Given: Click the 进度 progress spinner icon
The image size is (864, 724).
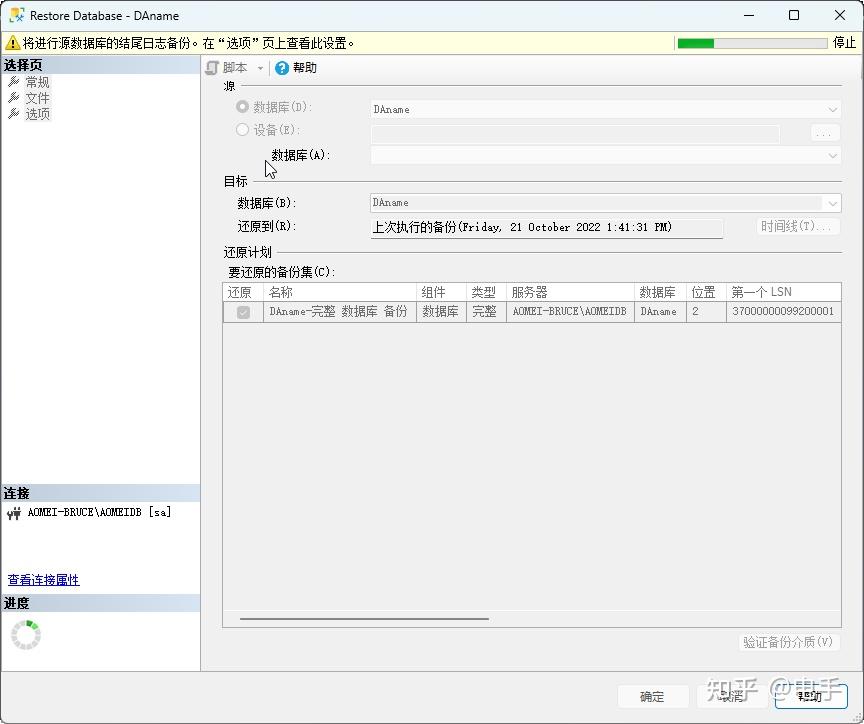Looking at the screenshot, I should [x=24, y=634].
